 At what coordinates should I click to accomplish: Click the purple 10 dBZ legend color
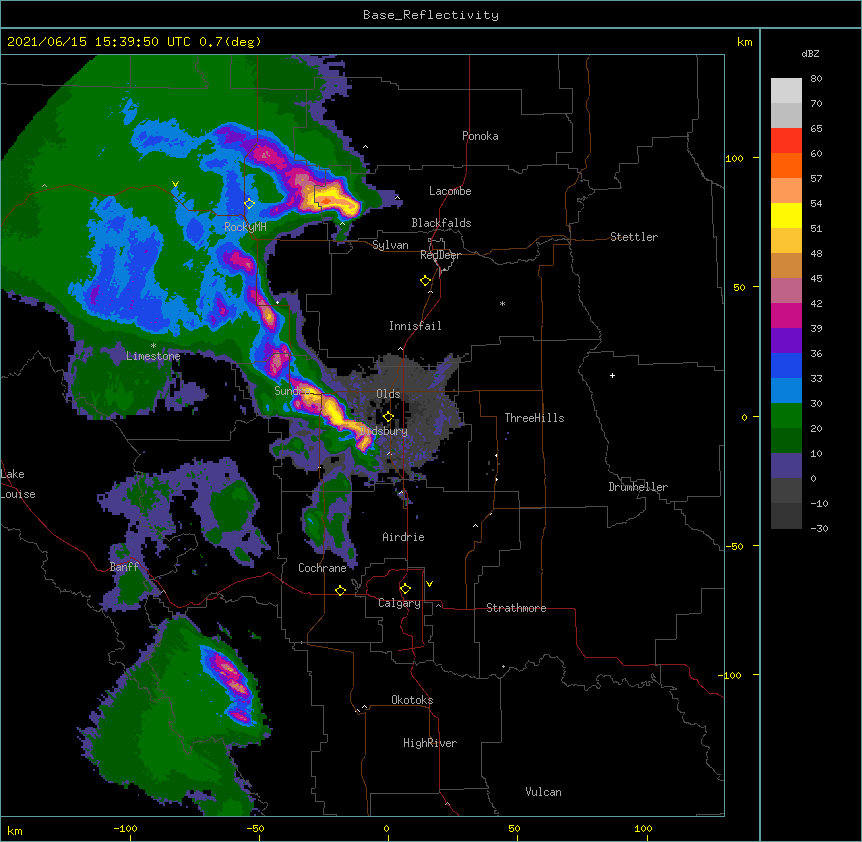pyautogui.click(x=786, y=466)
